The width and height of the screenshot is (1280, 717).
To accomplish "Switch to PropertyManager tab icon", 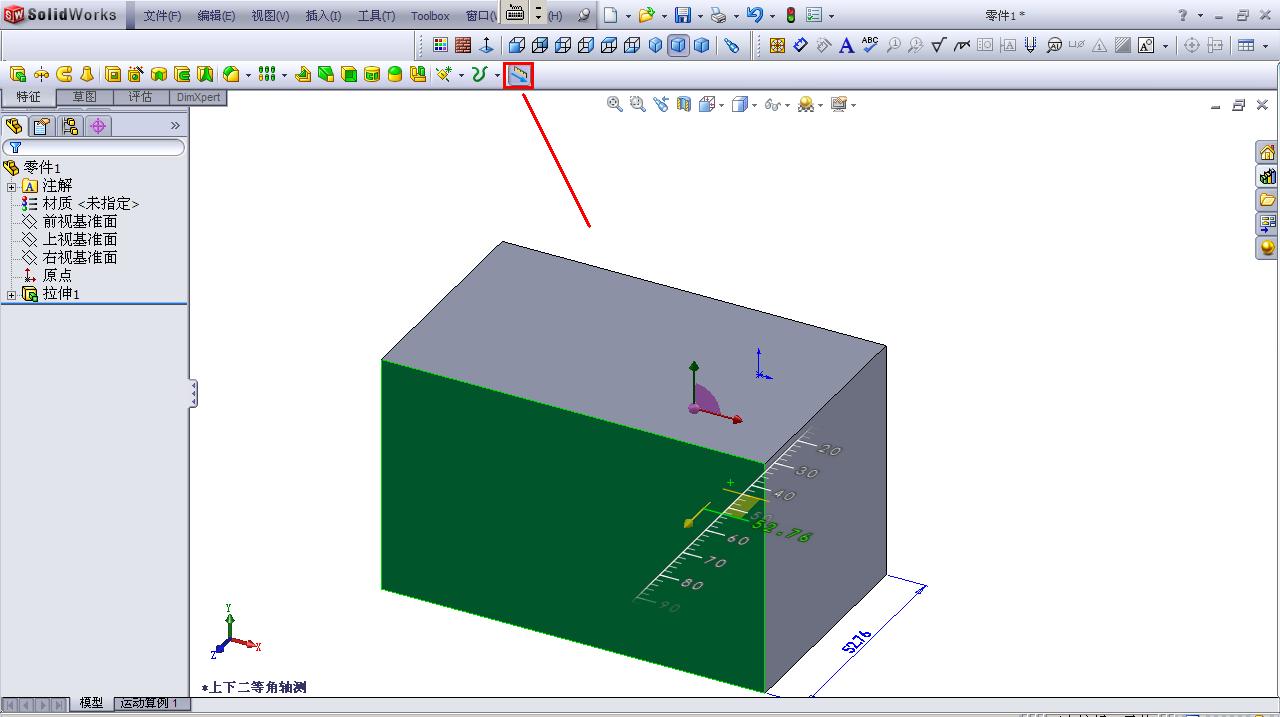I will pyautogui.click(x=41, y=126).
